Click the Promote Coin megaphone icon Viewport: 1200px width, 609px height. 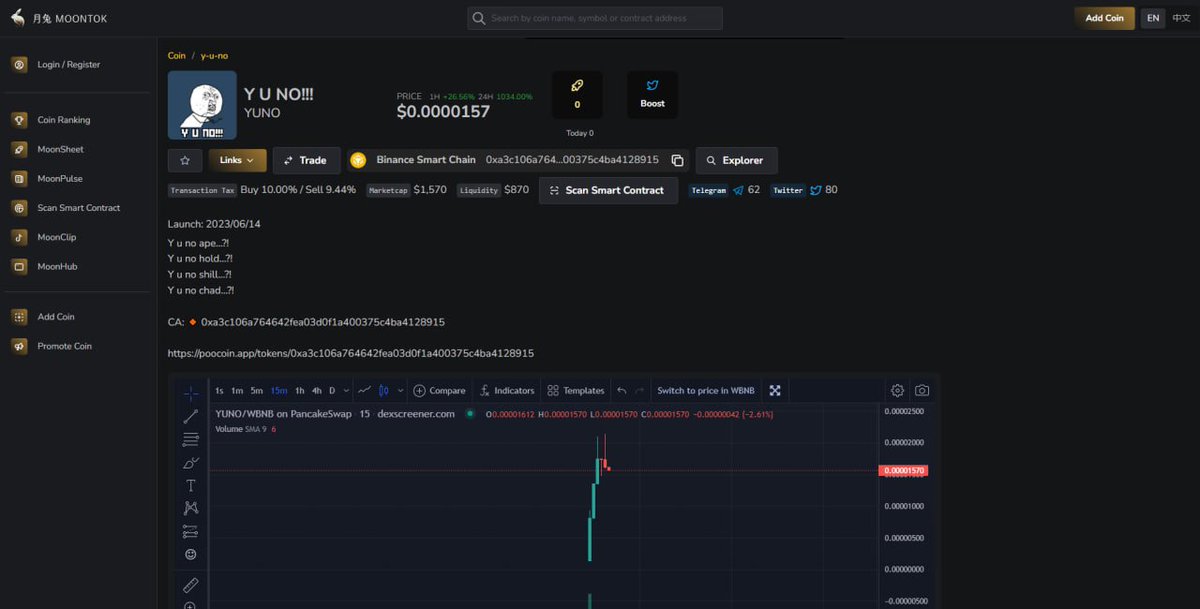[x=19, y=346]
